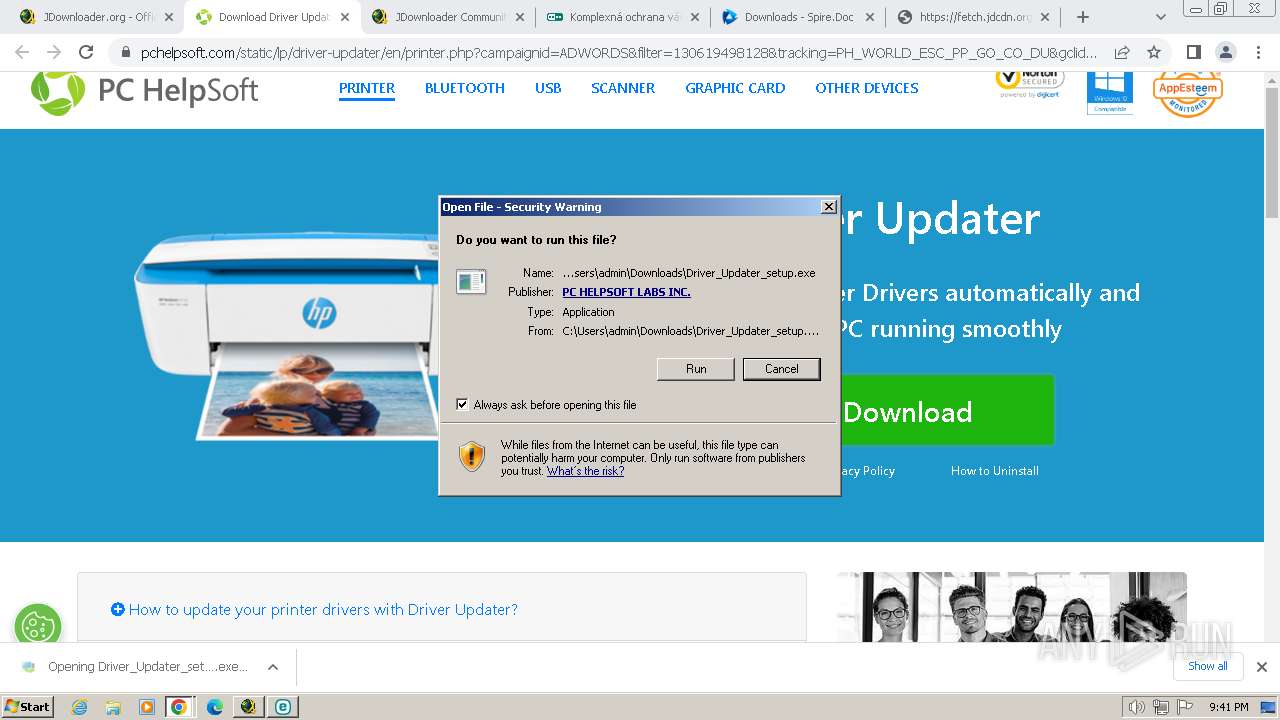Viewport: 1280px width, 720px height.
Task: Click Run in the Security Warning dialog
Action: (x=696, y=369)
